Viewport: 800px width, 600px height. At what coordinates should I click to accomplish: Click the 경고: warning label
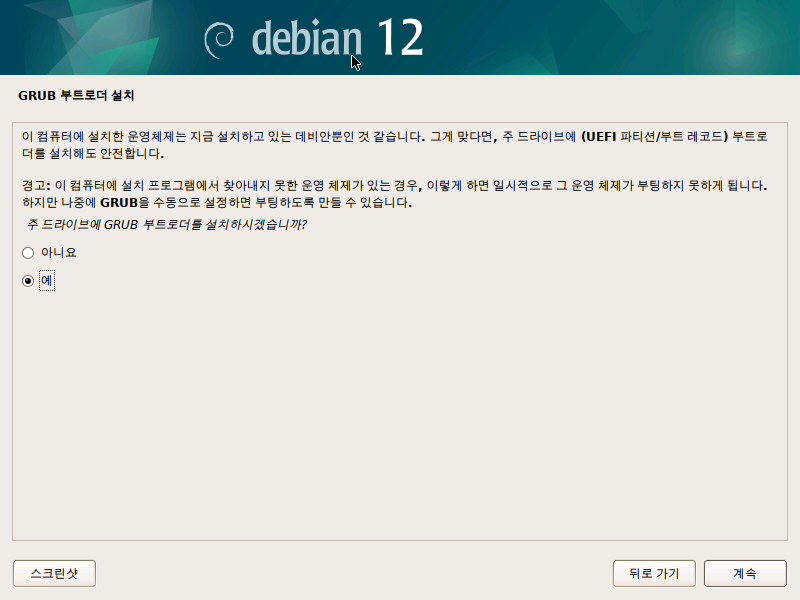click(36, 185)
